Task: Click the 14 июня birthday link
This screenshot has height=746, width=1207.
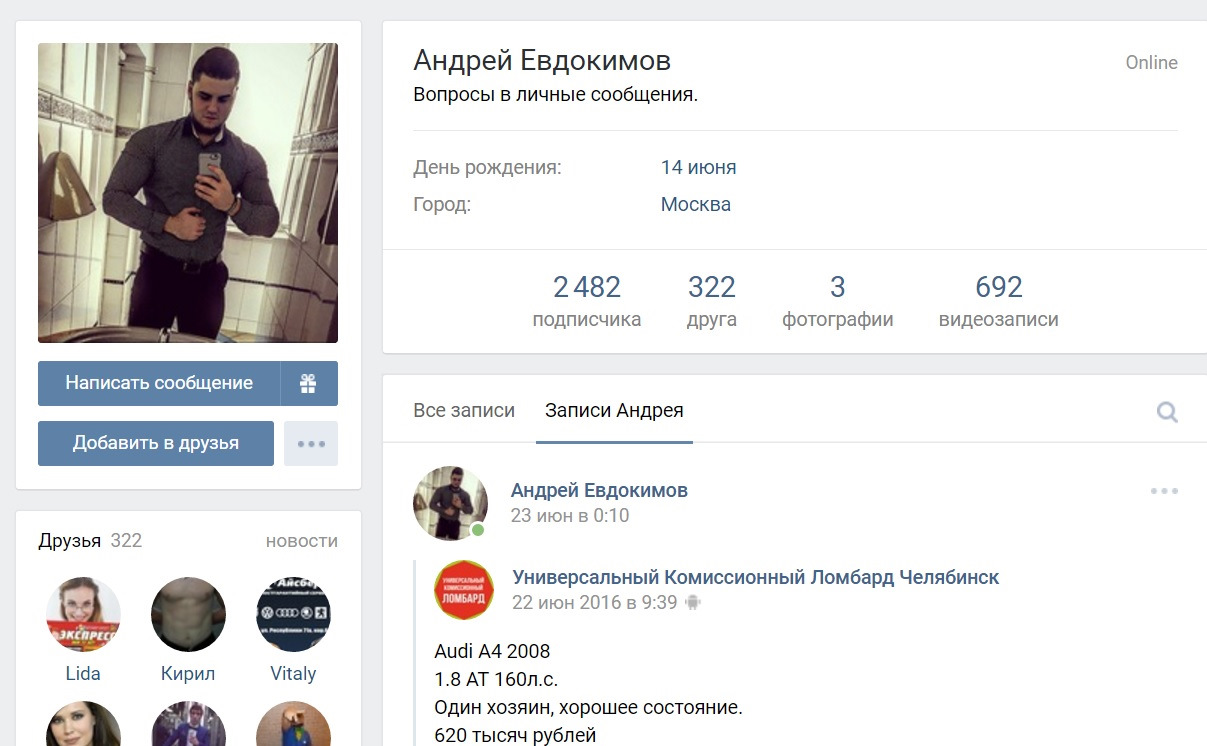Action: (x=698, y=167)
